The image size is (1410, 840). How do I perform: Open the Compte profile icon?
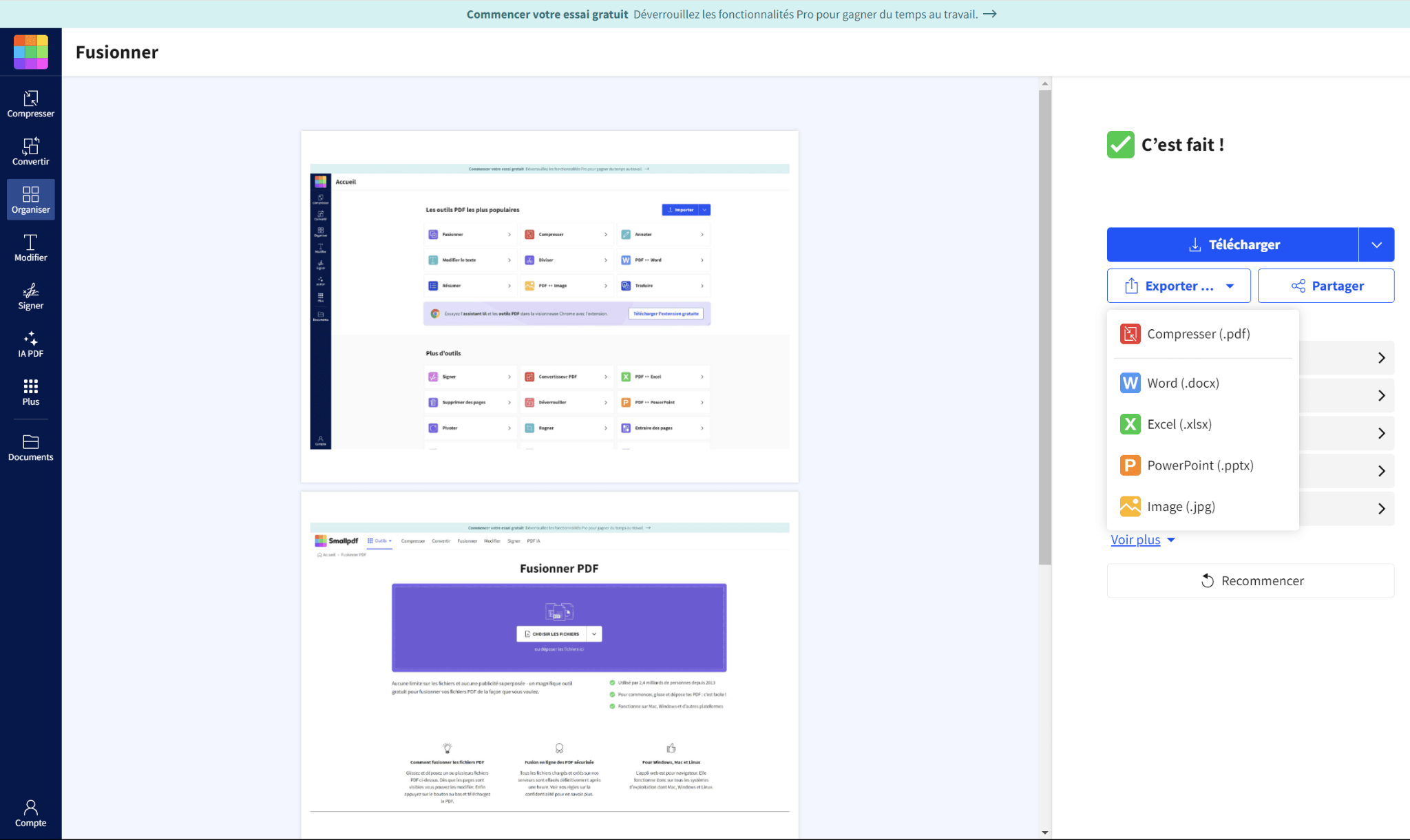coord(30,813)
